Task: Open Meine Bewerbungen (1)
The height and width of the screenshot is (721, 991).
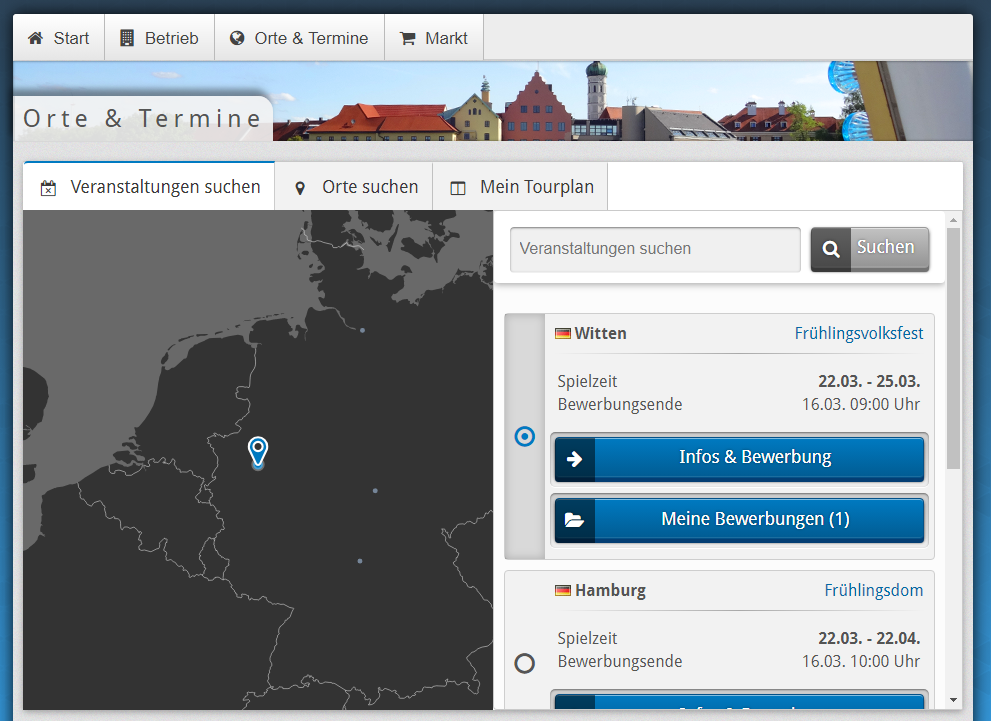Action: coord(740,520)
